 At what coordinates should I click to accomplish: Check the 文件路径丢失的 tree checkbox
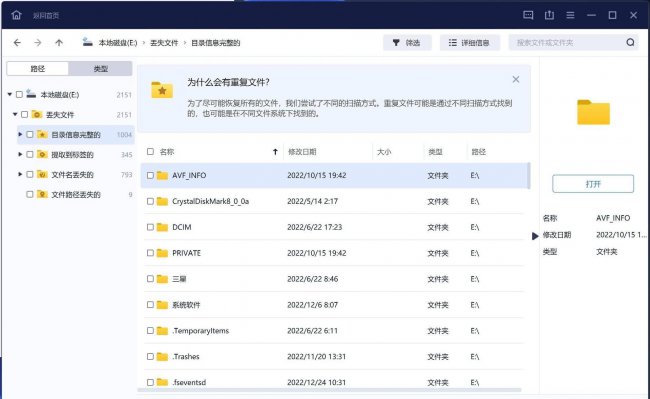pyautogui.click(x=30, y=194)
